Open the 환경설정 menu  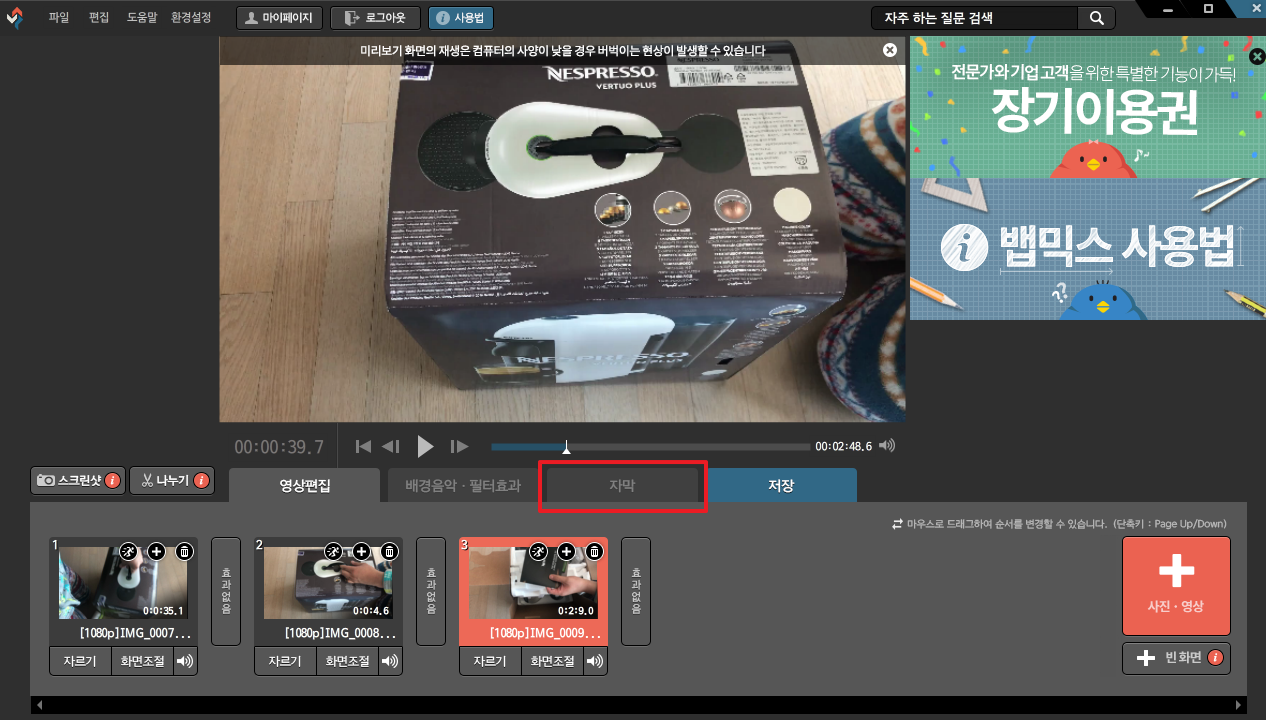pos(191,18)
